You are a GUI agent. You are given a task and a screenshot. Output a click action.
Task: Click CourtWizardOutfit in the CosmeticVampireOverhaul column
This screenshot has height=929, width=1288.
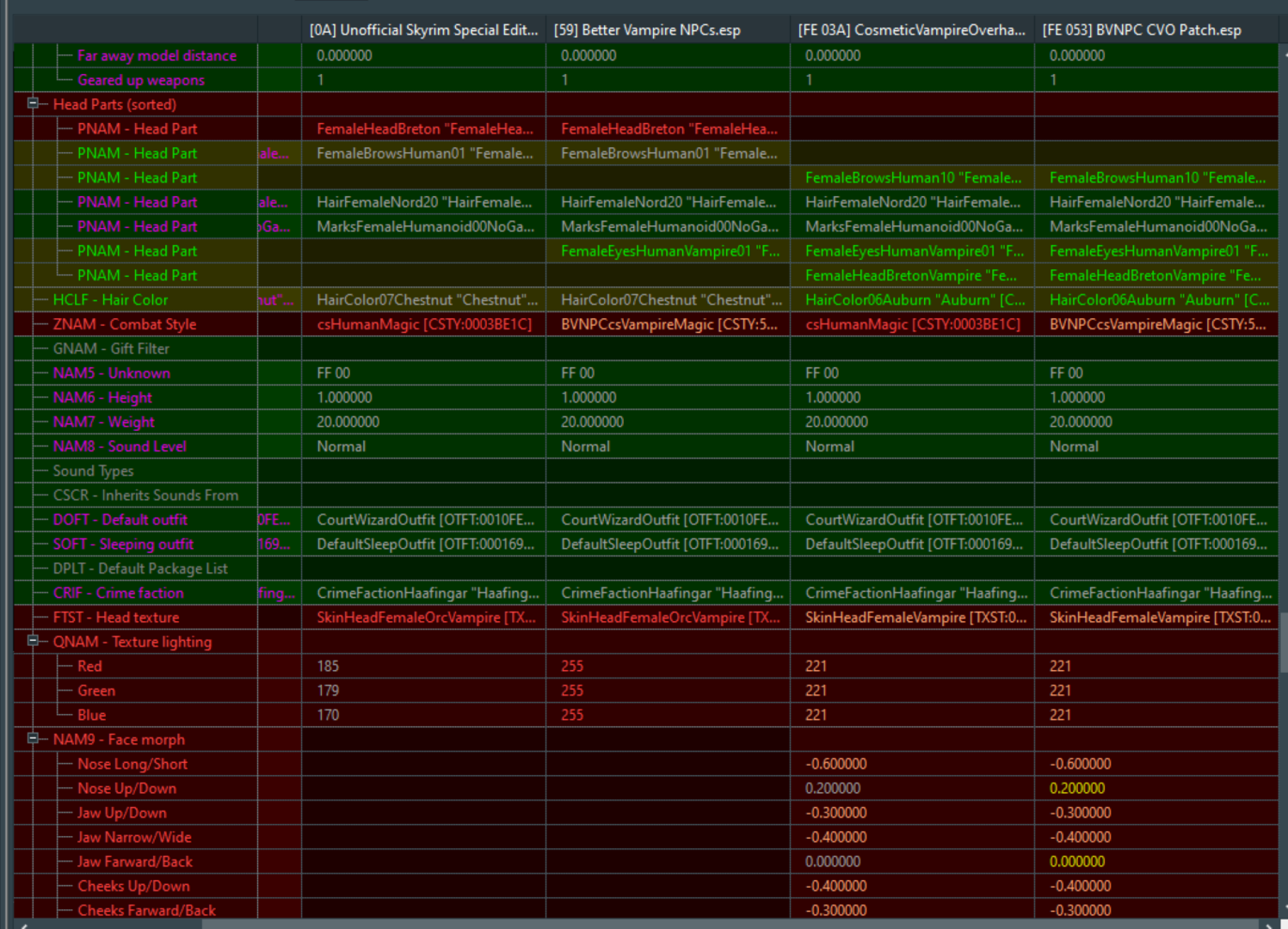coord(915,520)
